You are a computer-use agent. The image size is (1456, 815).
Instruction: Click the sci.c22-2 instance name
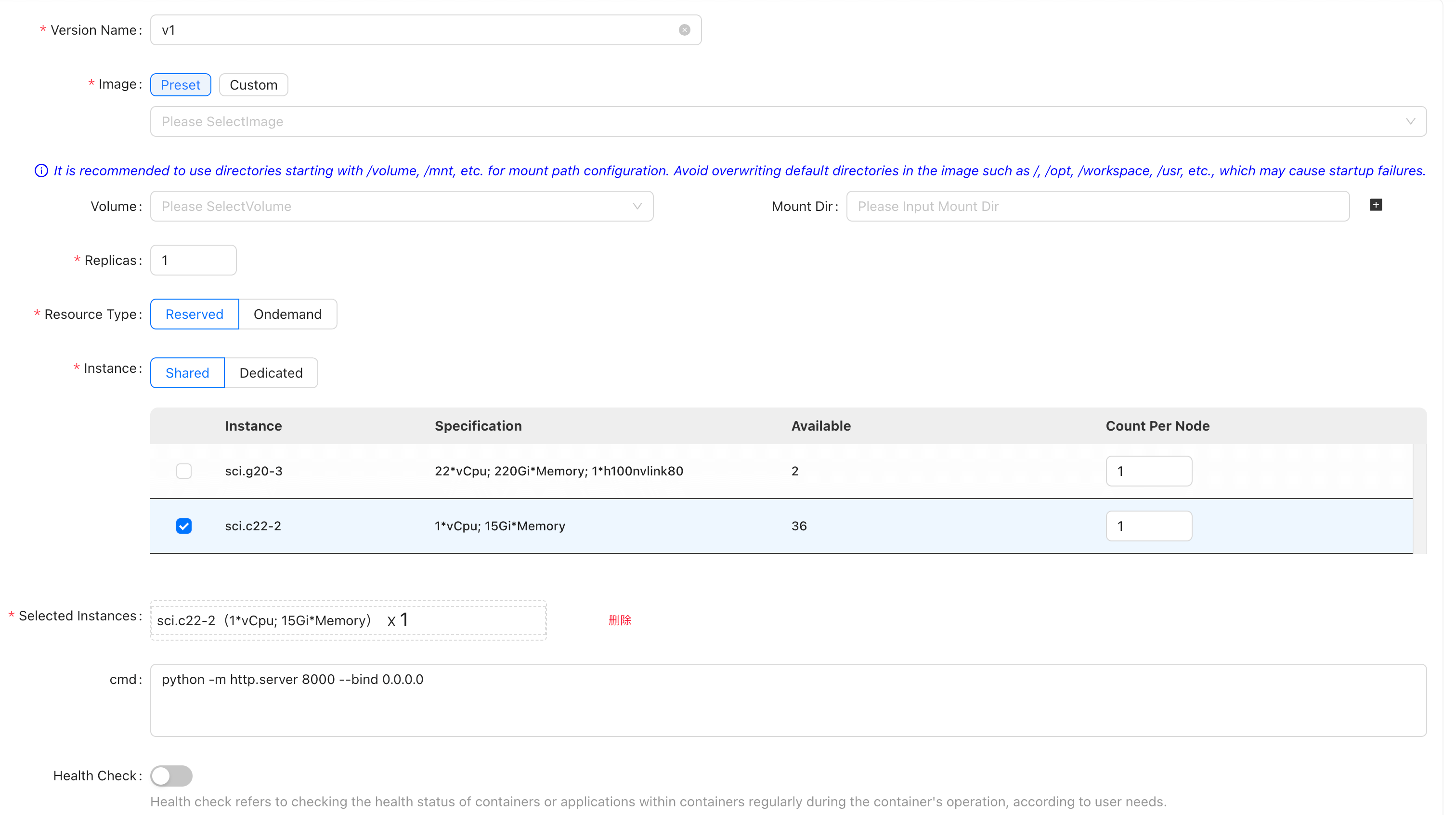tap(253, 526)
